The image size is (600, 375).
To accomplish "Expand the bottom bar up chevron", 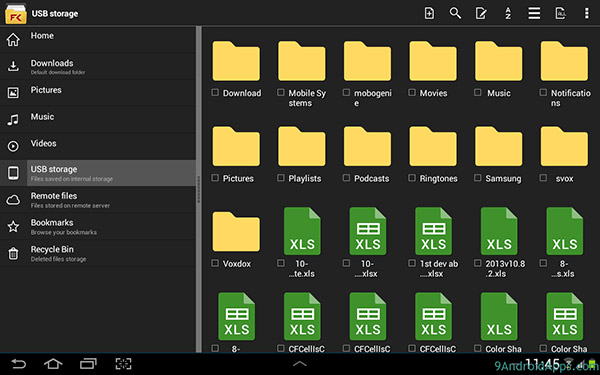I will 300,364.
